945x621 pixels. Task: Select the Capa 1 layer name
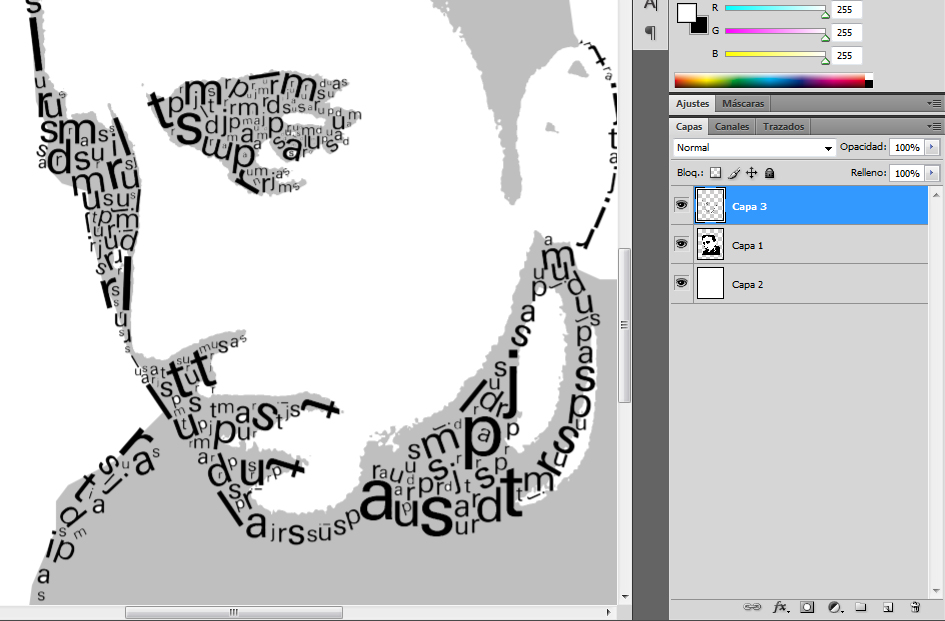pos(747,245)
